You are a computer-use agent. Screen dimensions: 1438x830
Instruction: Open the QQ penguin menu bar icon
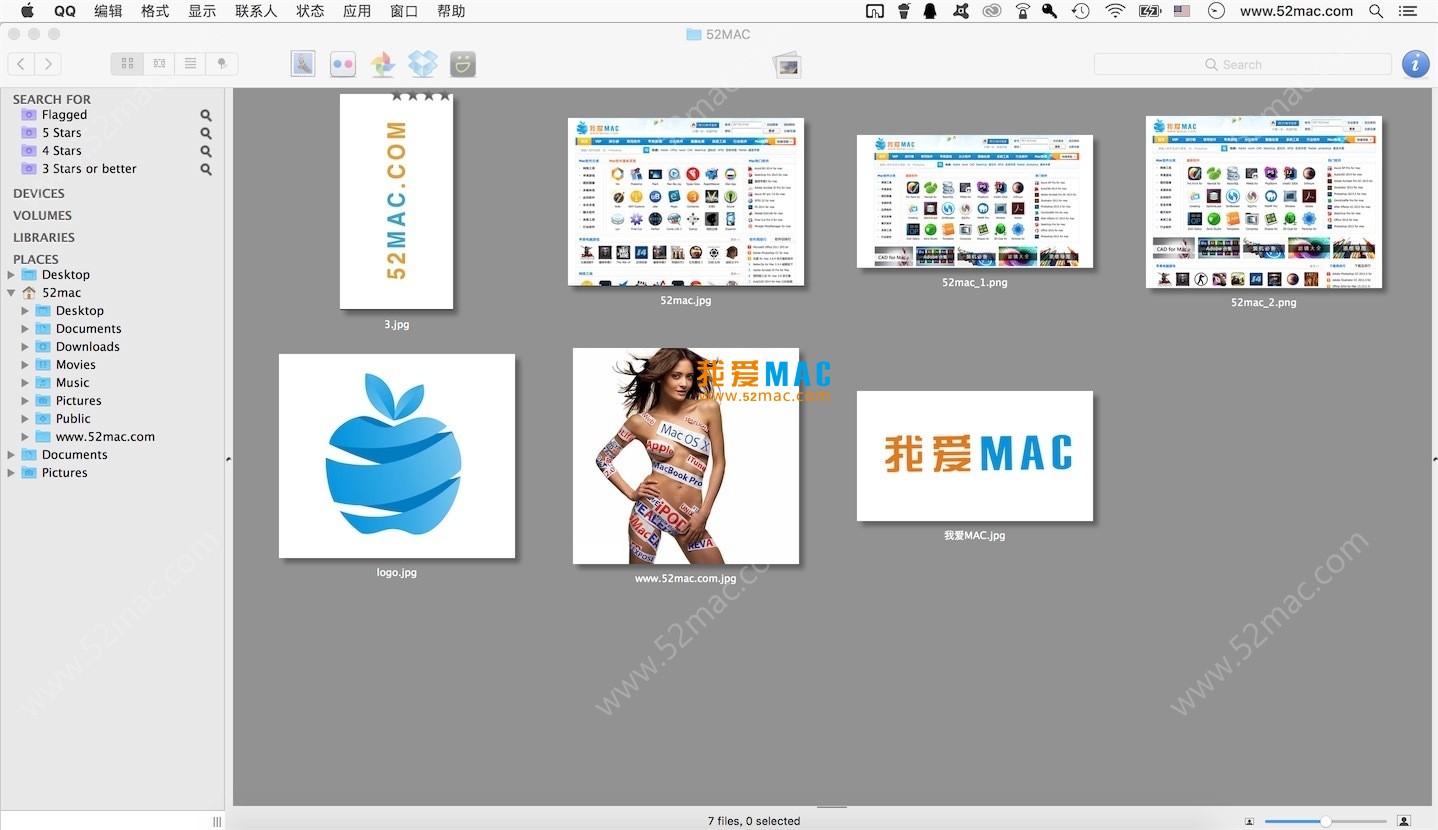pyautogui.click(x=931, y=11)
